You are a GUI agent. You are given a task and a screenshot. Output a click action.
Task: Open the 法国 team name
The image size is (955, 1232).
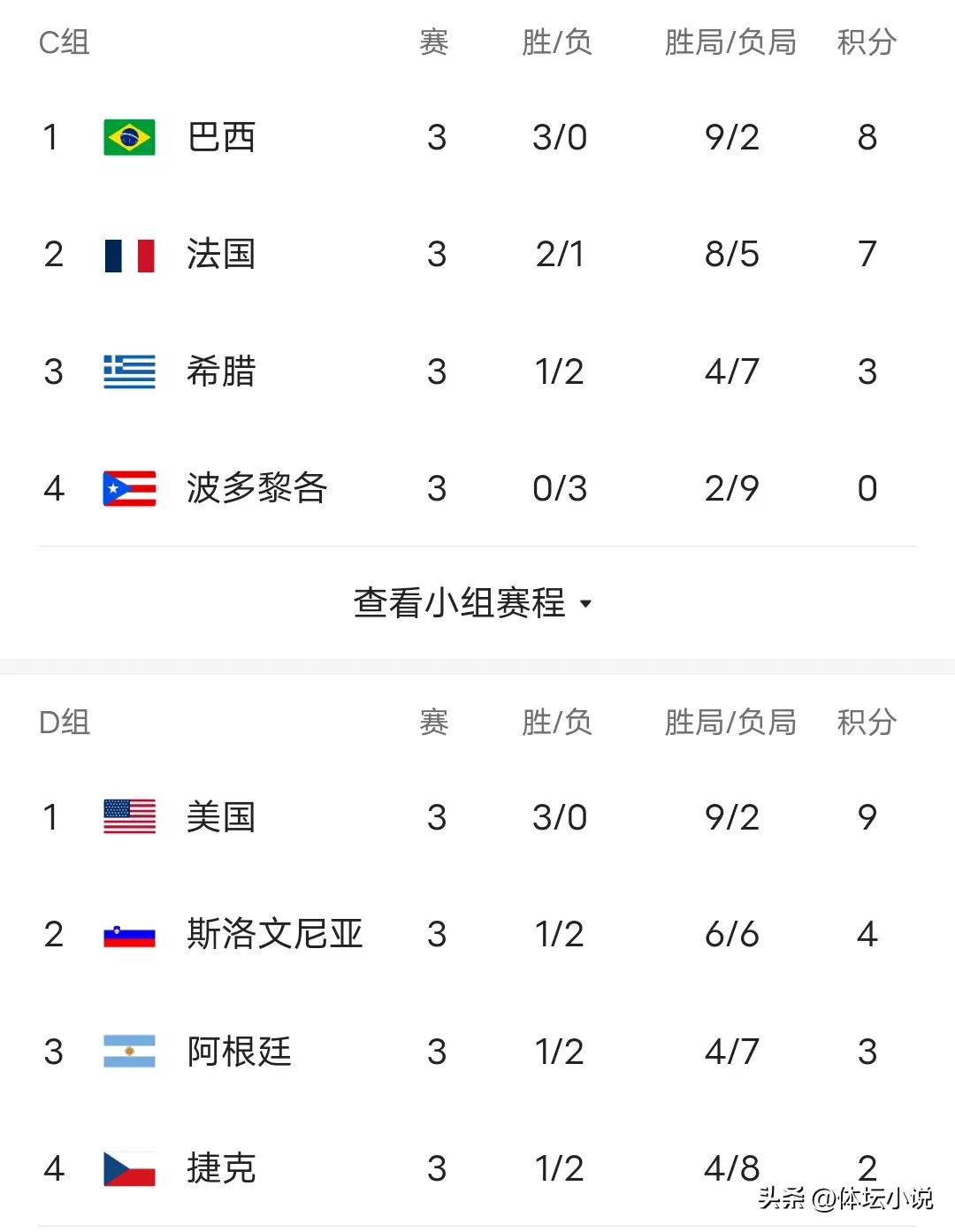221,255
